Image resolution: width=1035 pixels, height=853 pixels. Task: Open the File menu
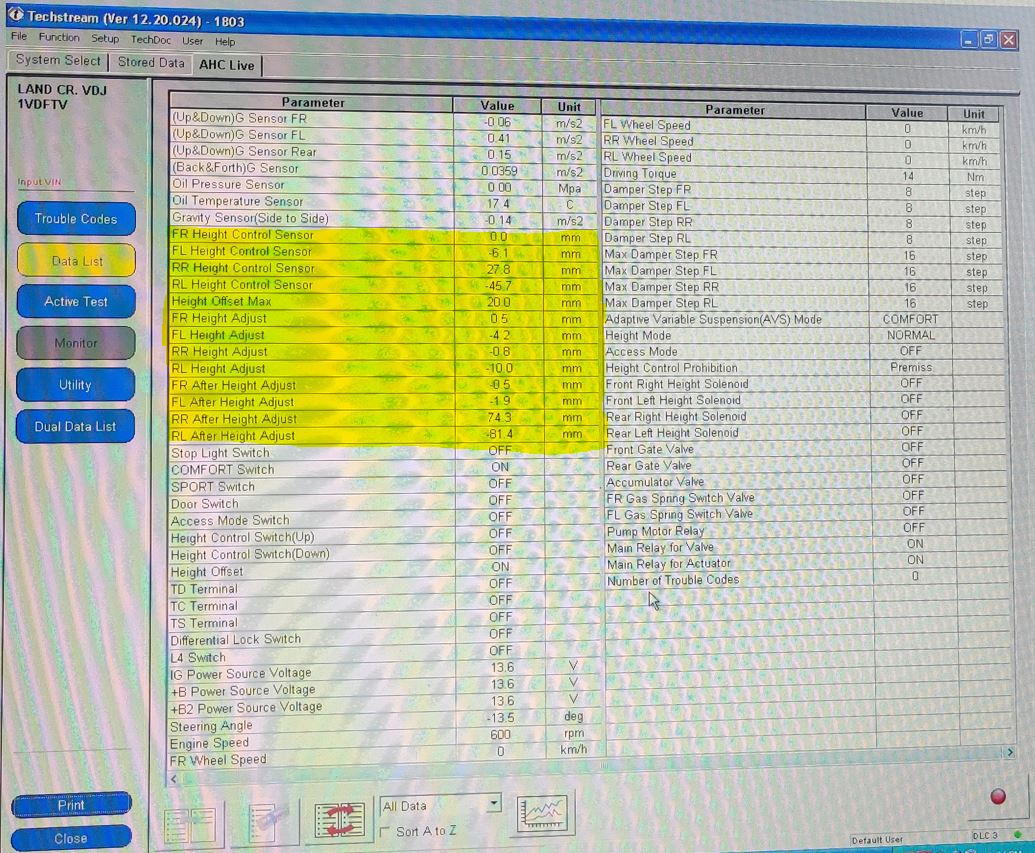pos(18,36)
